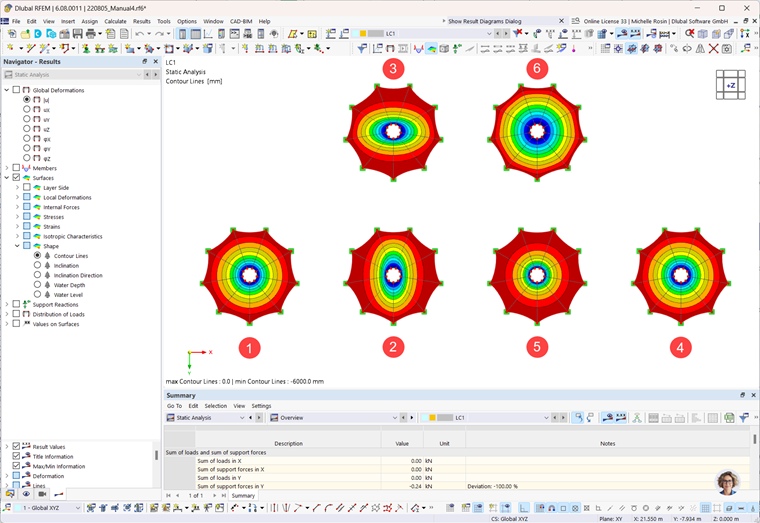Click the Summary tab at table bottom
Image resolution: width=760 pixels, height=523 pixels.
pyautogui.click(x=243, y=495)
